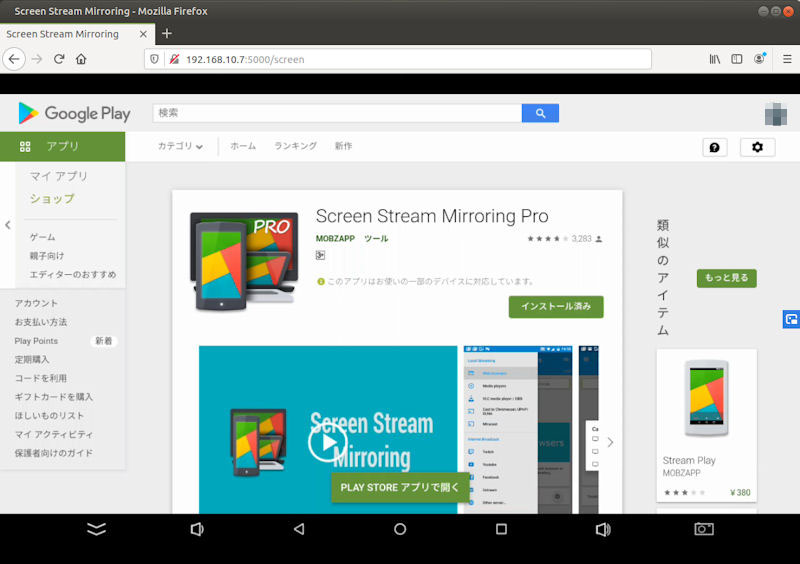Select the green アプリ section
This screenshot has width=800, height=564.
click(62, 146)
